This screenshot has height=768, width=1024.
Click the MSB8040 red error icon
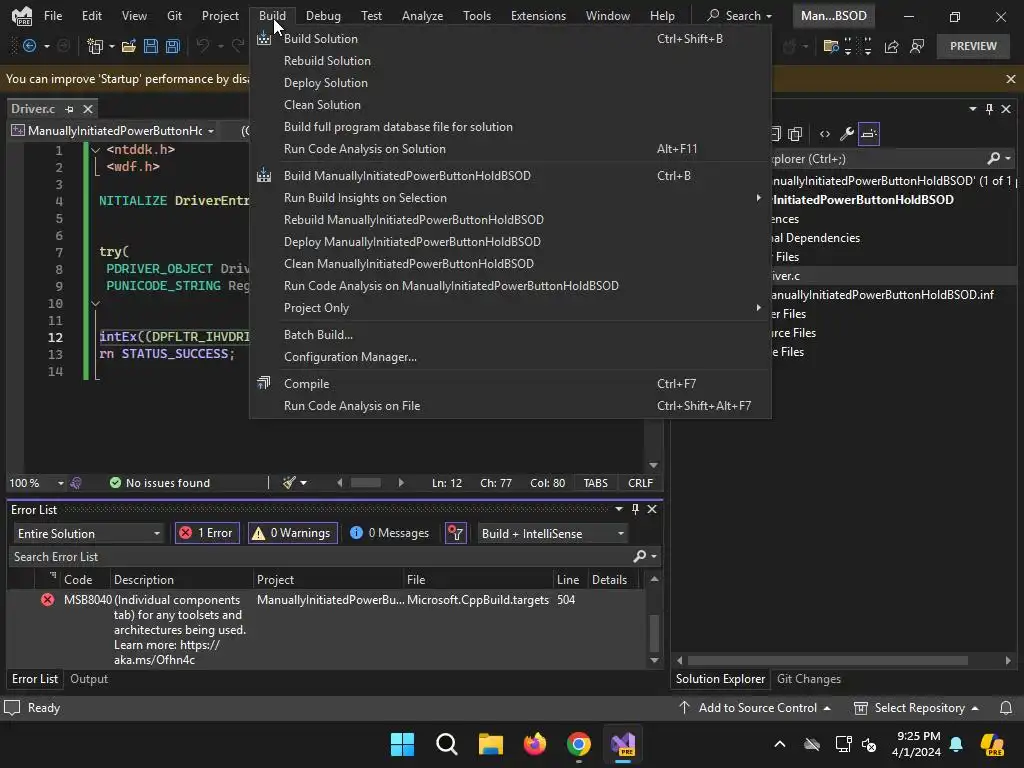click(x=48, y=600)
